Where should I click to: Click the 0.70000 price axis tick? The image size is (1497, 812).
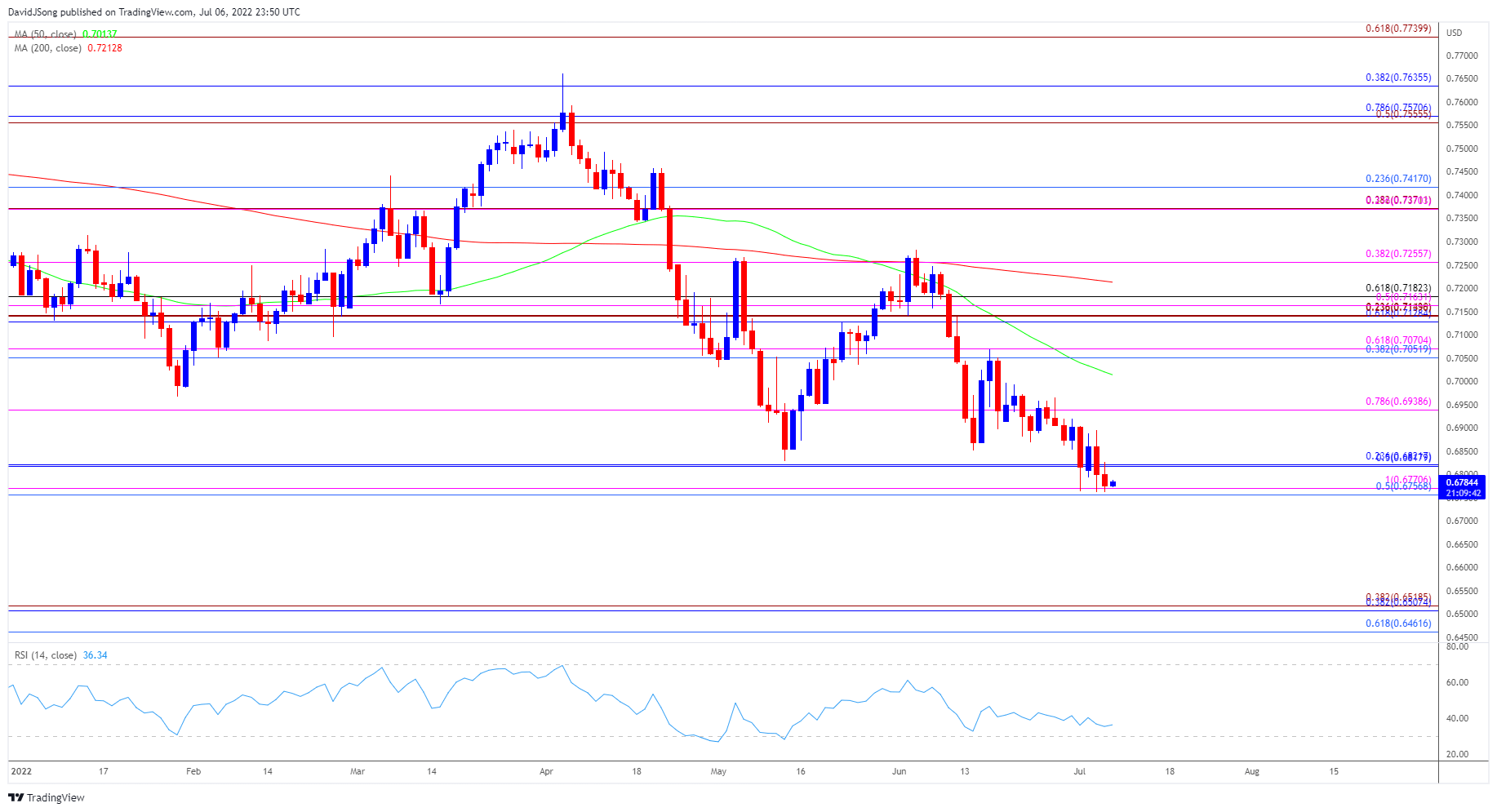(1461, 381)
